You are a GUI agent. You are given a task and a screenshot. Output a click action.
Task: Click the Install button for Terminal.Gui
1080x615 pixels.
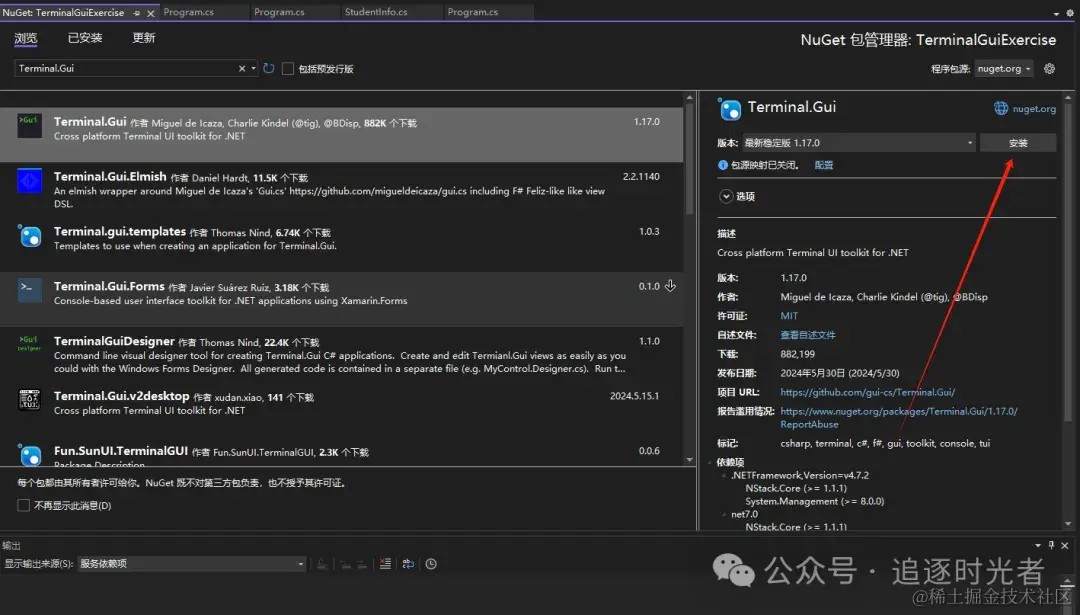[x=1018, y=143]
